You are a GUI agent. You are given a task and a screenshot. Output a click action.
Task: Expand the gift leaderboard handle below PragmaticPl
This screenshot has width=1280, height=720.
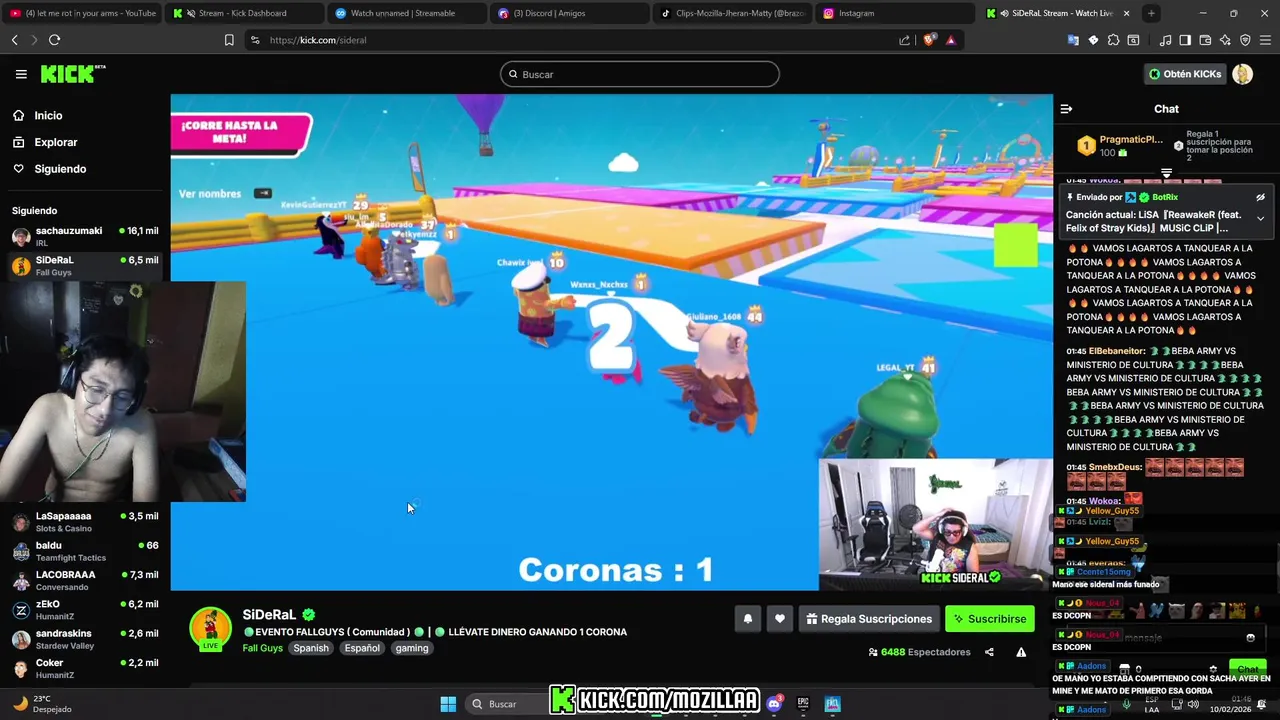pyautogui.click(x=1166, y=173)
